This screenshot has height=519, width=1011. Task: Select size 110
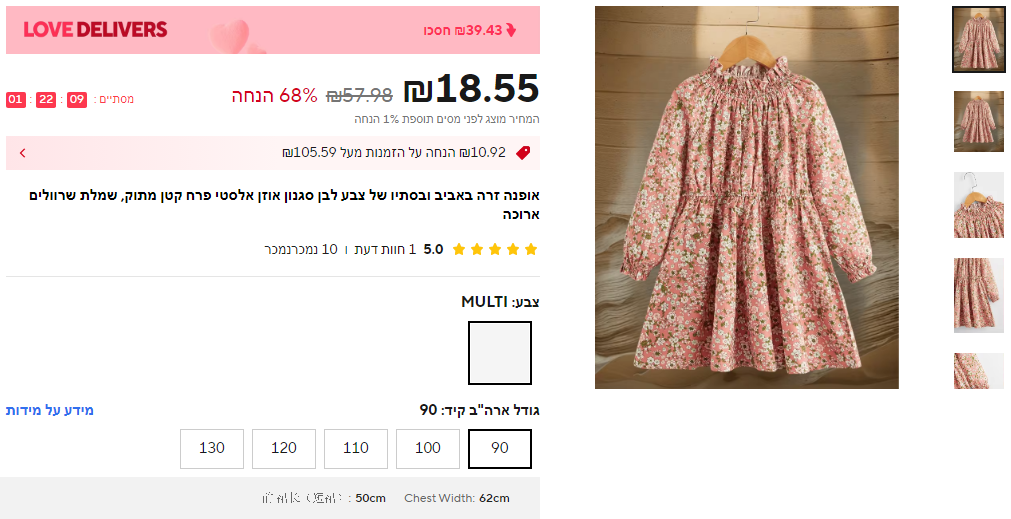point(356,448)
